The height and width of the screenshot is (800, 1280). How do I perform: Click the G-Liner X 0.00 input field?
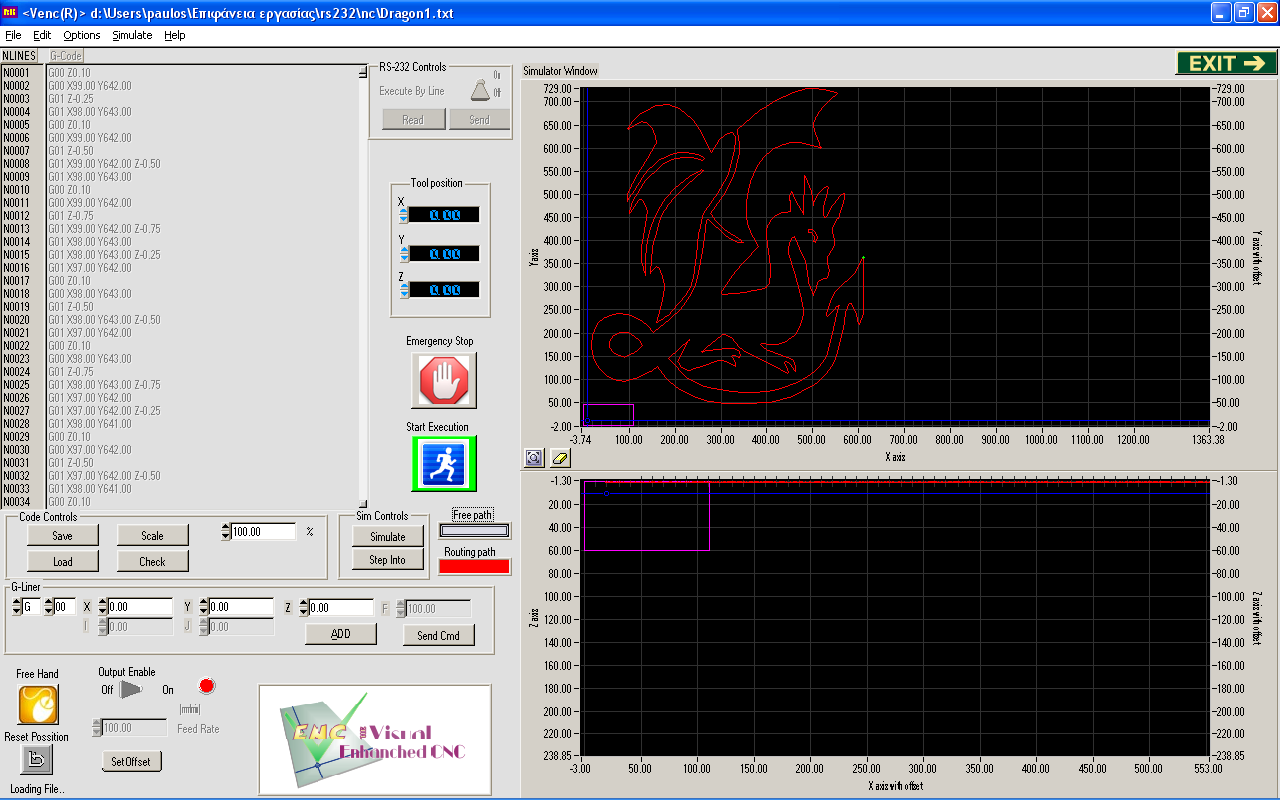pyautogui.click(x=140, y=607)
